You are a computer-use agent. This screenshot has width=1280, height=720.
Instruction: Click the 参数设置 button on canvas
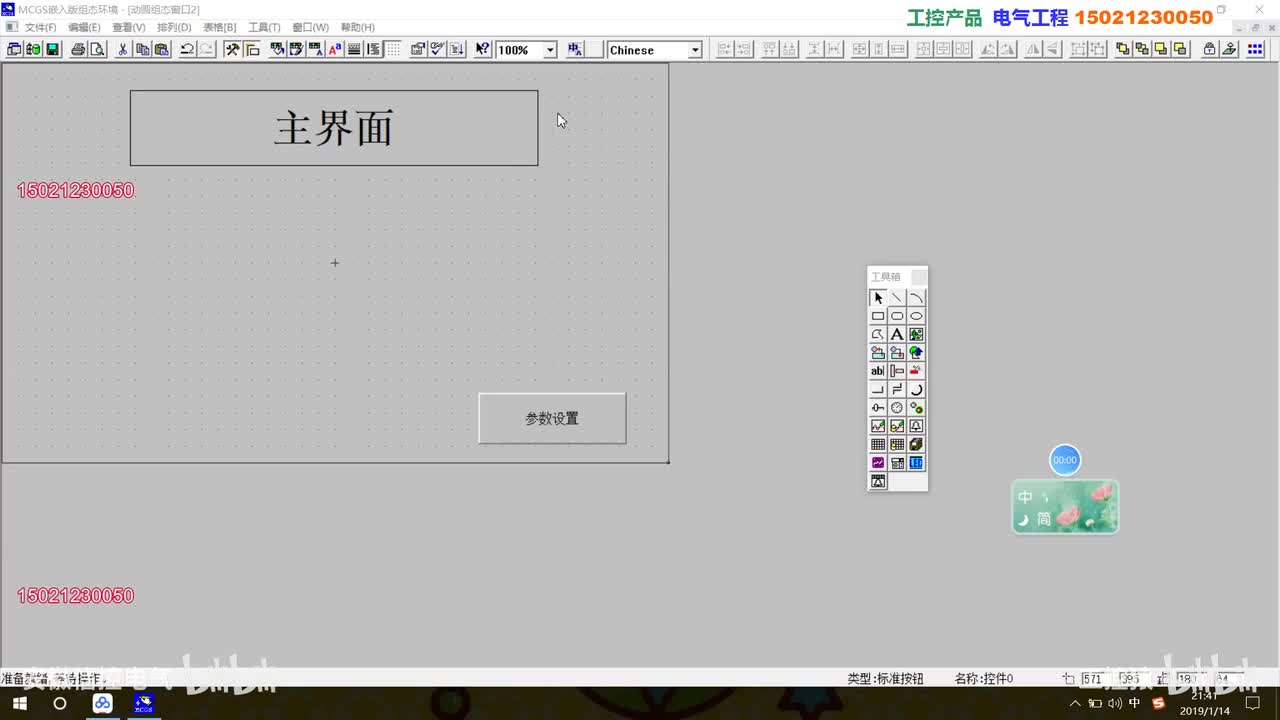(552, 418)
